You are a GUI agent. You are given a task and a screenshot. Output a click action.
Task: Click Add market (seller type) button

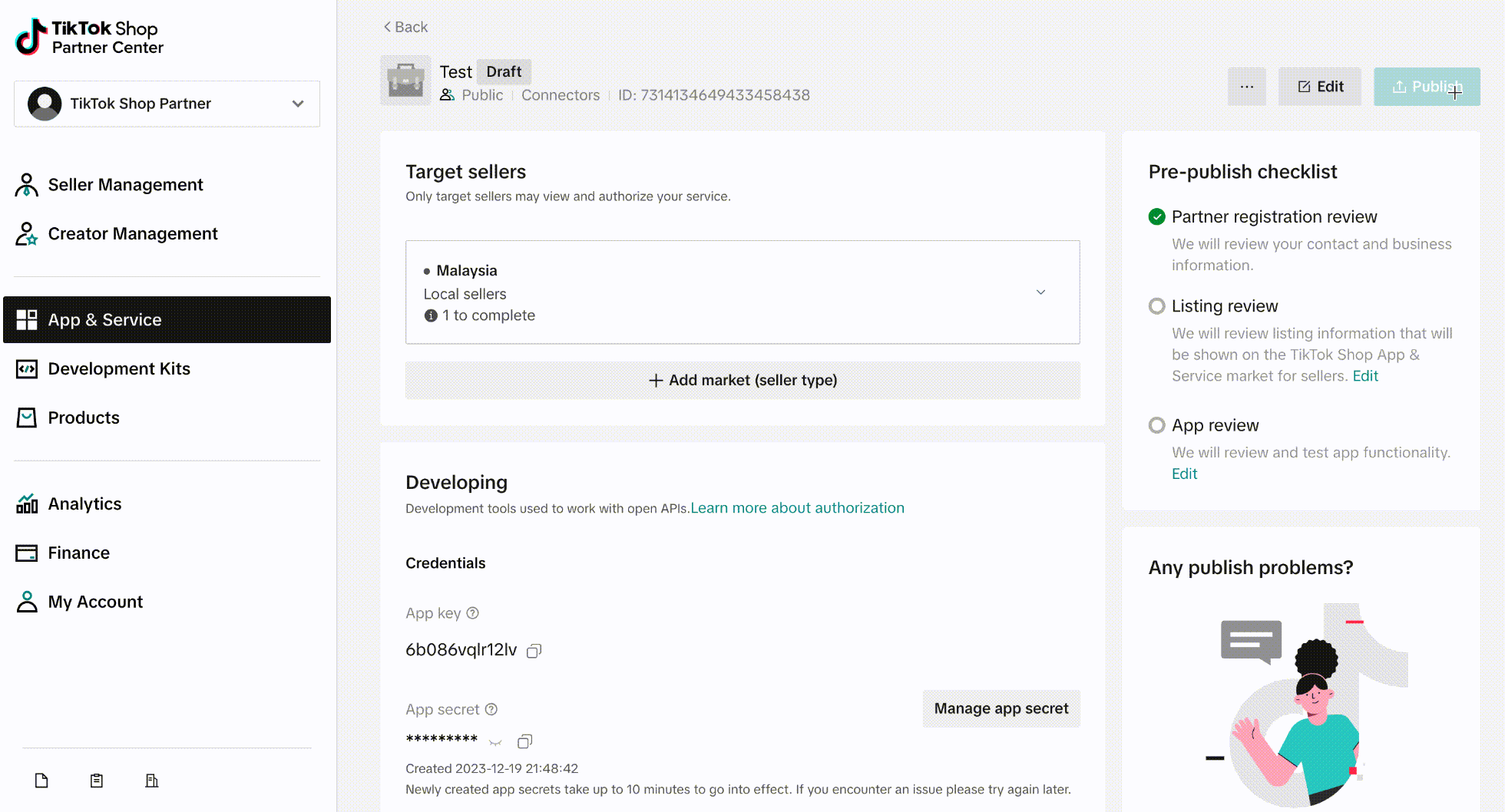click(x=743, y=381)
